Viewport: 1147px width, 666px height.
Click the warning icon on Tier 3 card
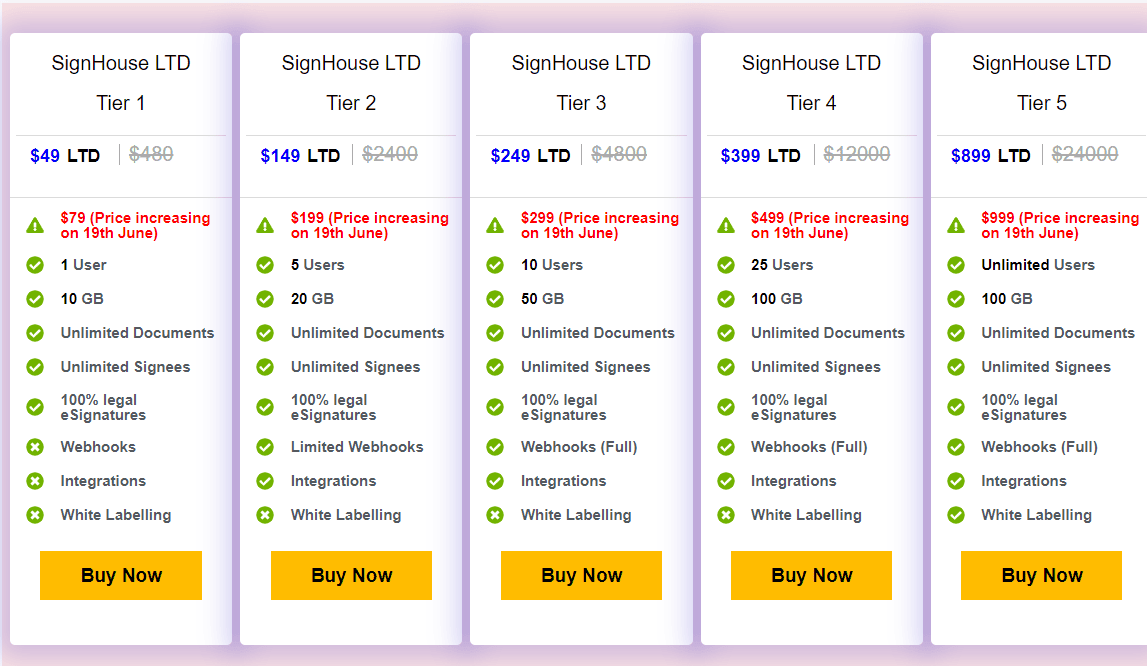[x=494, y=225]
